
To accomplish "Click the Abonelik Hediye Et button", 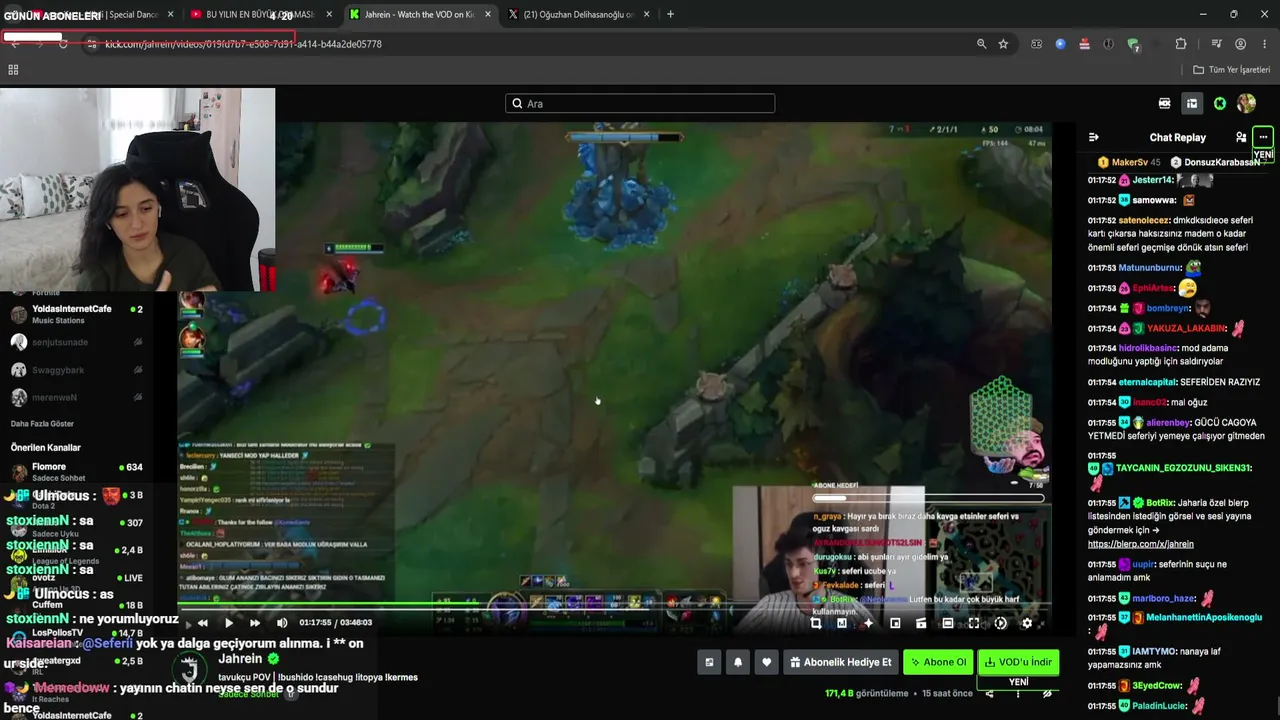I will [x=840, y=662].
